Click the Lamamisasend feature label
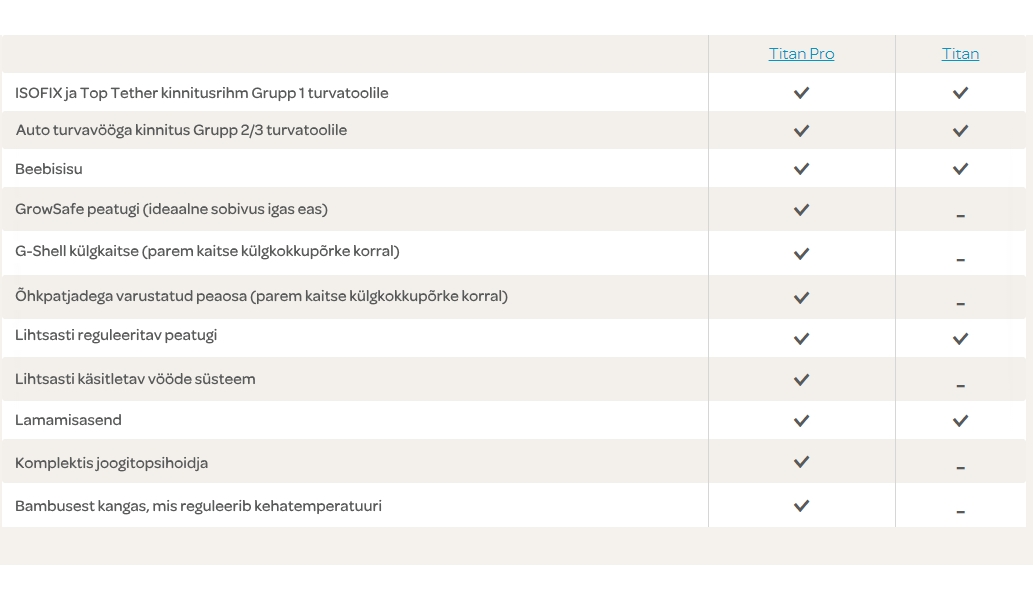 click(69, 420)
